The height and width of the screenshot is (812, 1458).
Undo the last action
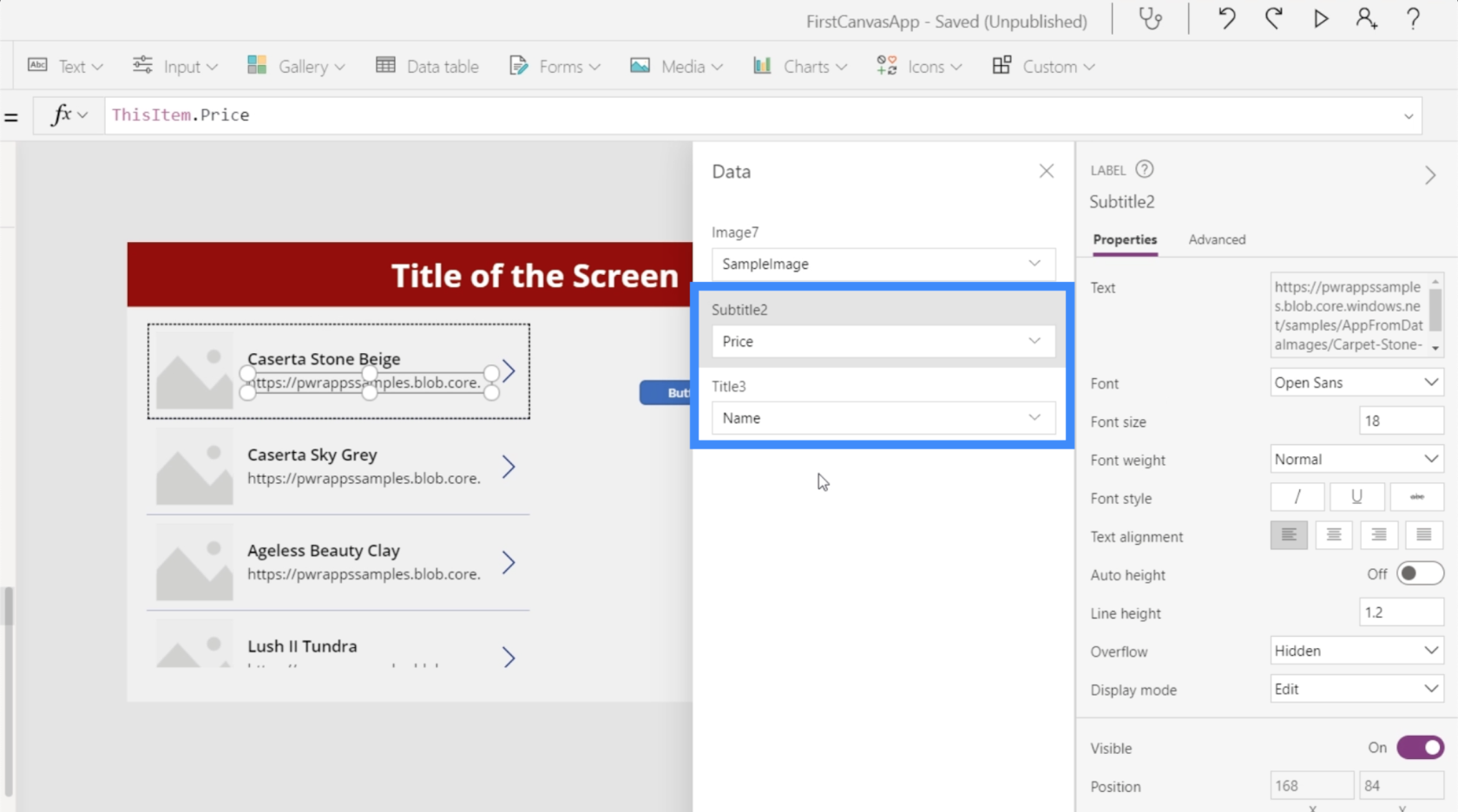[1226, 18]
